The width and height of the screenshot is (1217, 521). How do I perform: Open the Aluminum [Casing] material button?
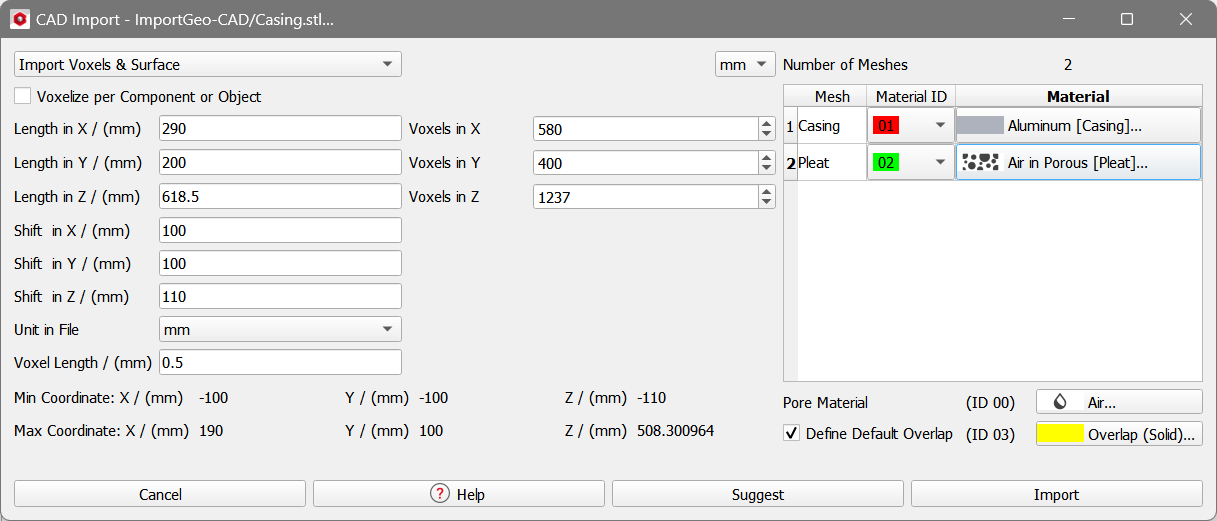pyautogui.click(x=1079, y=126)
